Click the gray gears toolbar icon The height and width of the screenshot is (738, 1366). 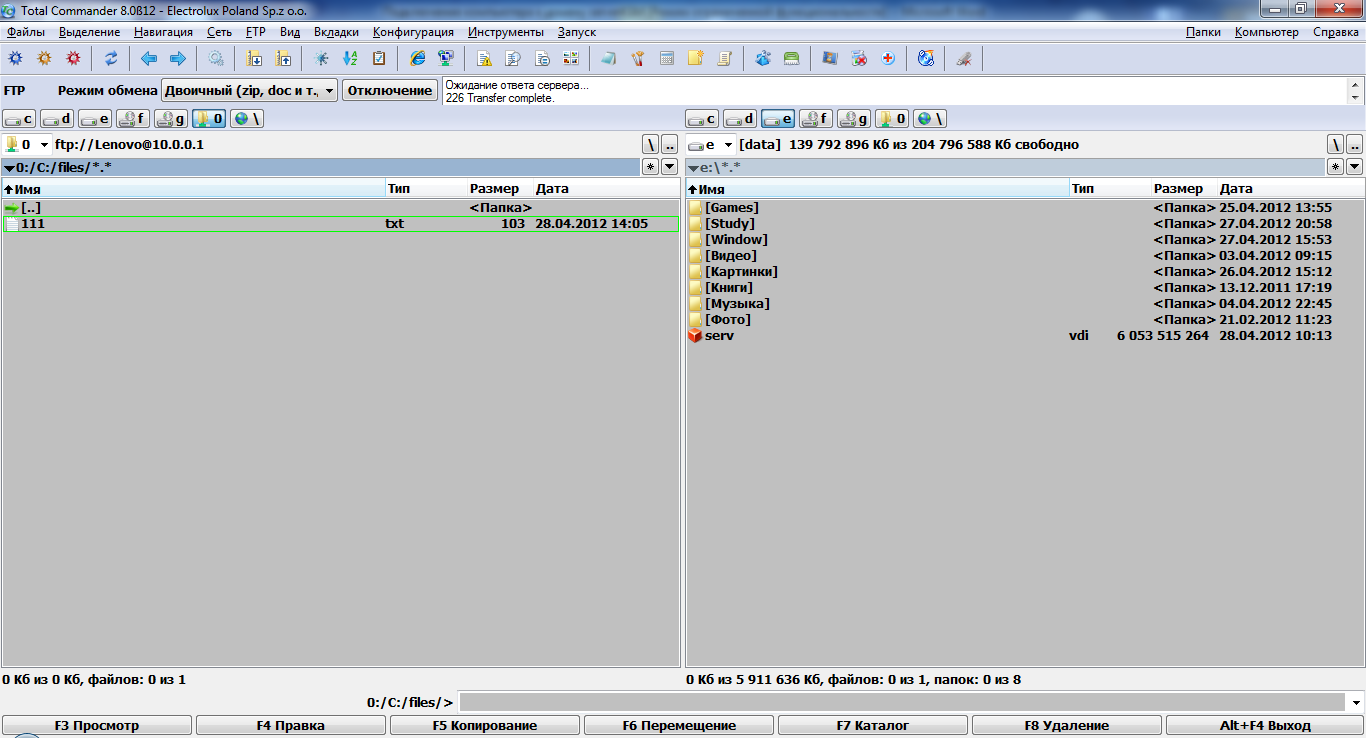click(x=216, y=58)
